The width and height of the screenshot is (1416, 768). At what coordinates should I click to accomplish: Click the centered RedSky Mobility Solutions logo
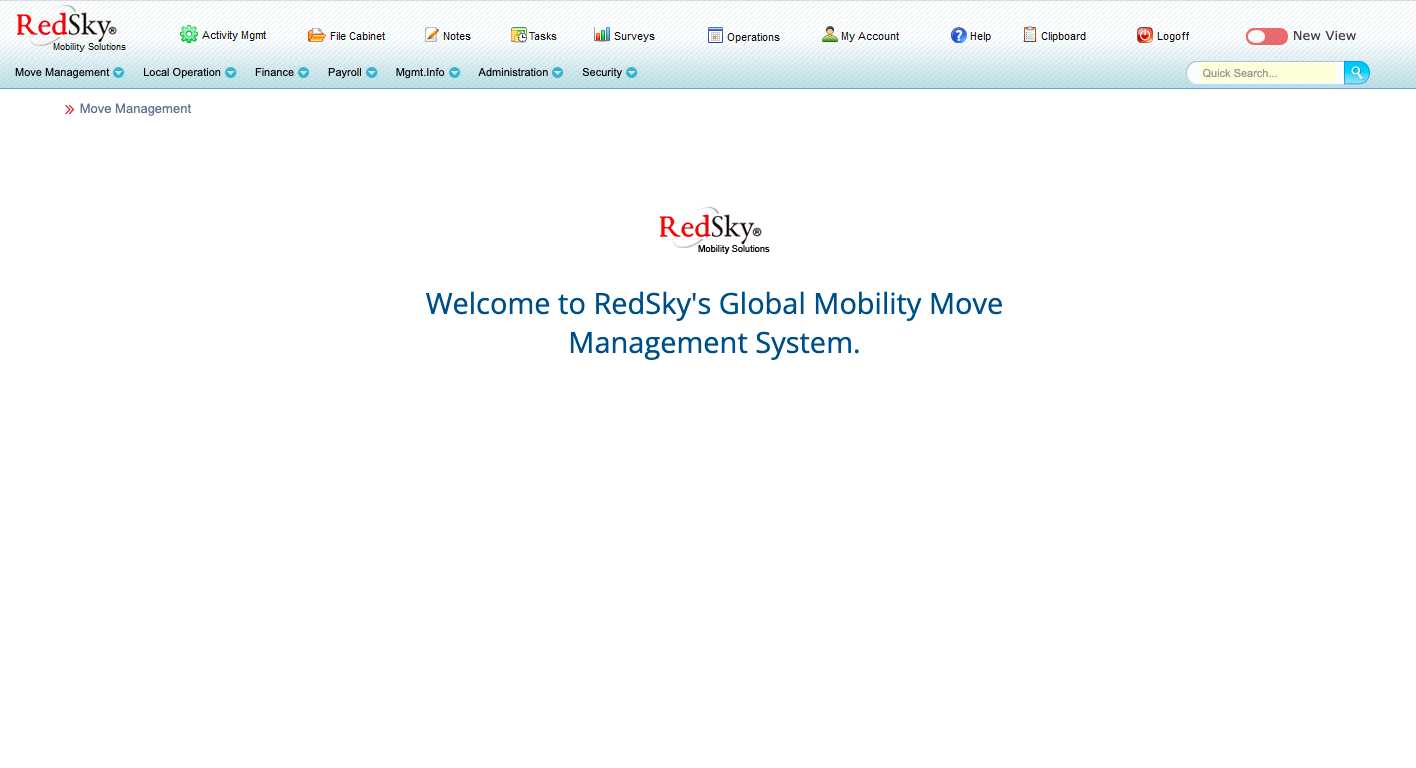tap(714, 231)
